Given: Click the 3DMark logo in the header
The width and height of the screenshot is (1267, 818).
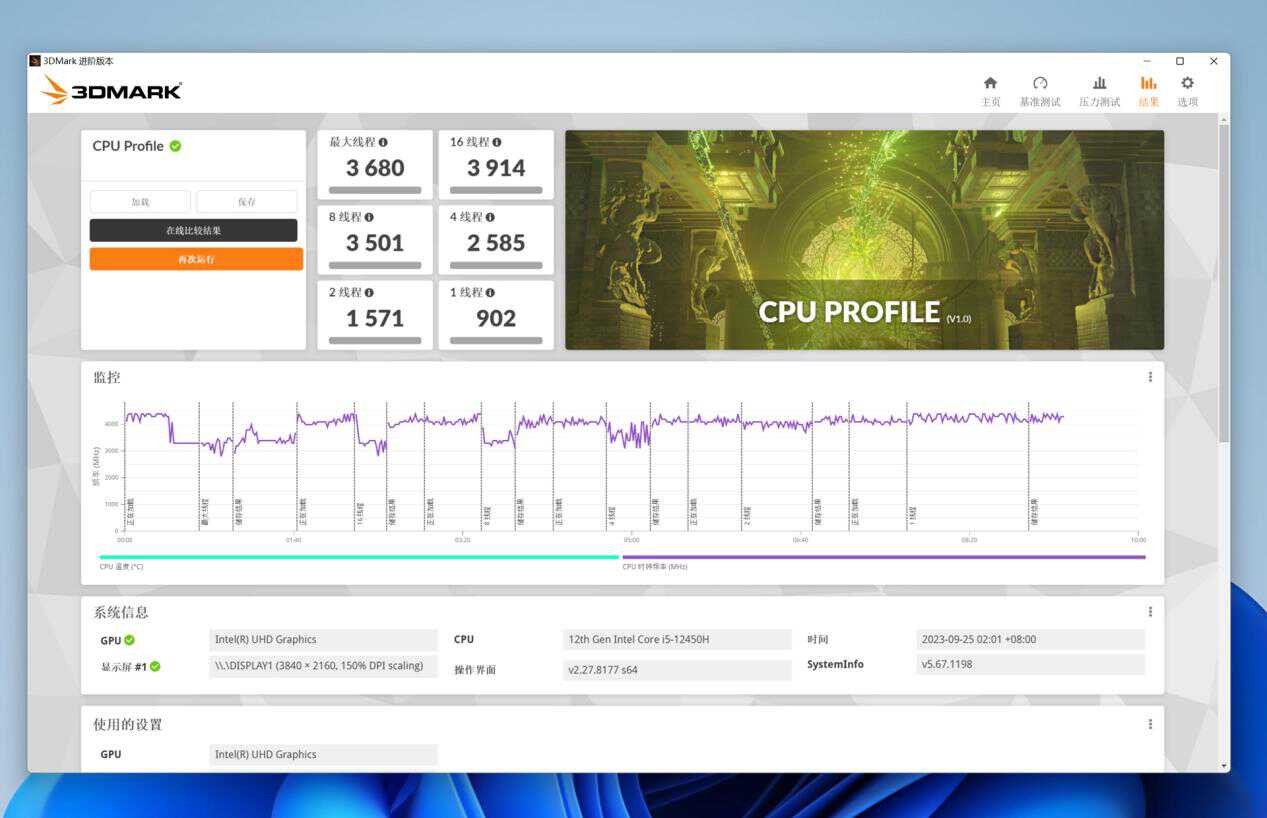Looking at the screenshot, I should (111, 90).
